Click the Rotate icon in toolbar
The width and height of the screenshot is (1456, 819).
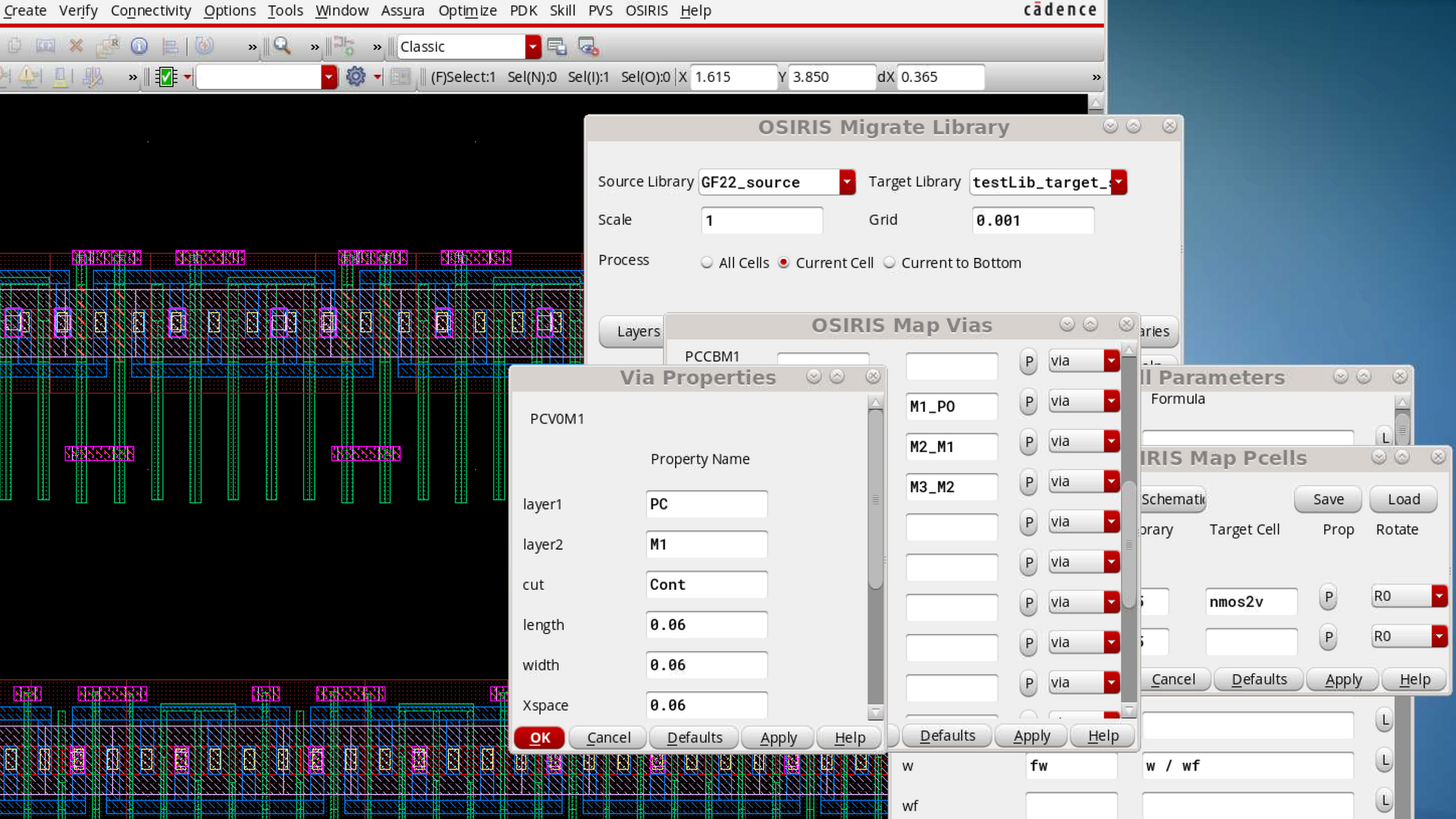[x=205, y=46]
